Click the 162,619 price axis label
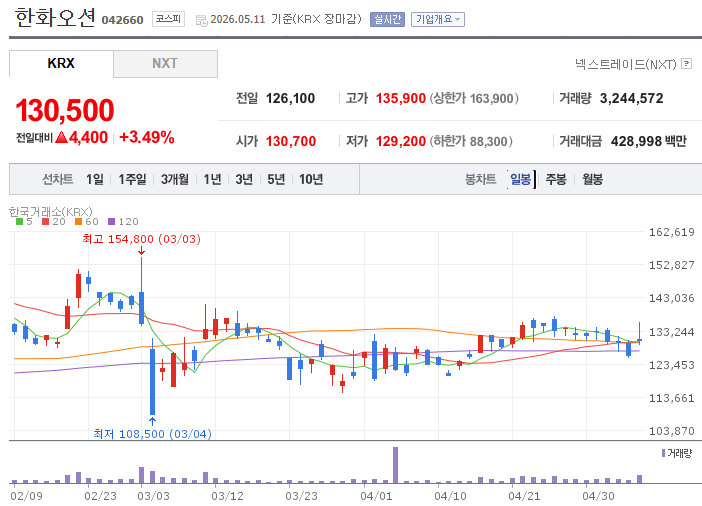Image resolution: width=702 pixels, height=506 pixels. pos(672,232)
